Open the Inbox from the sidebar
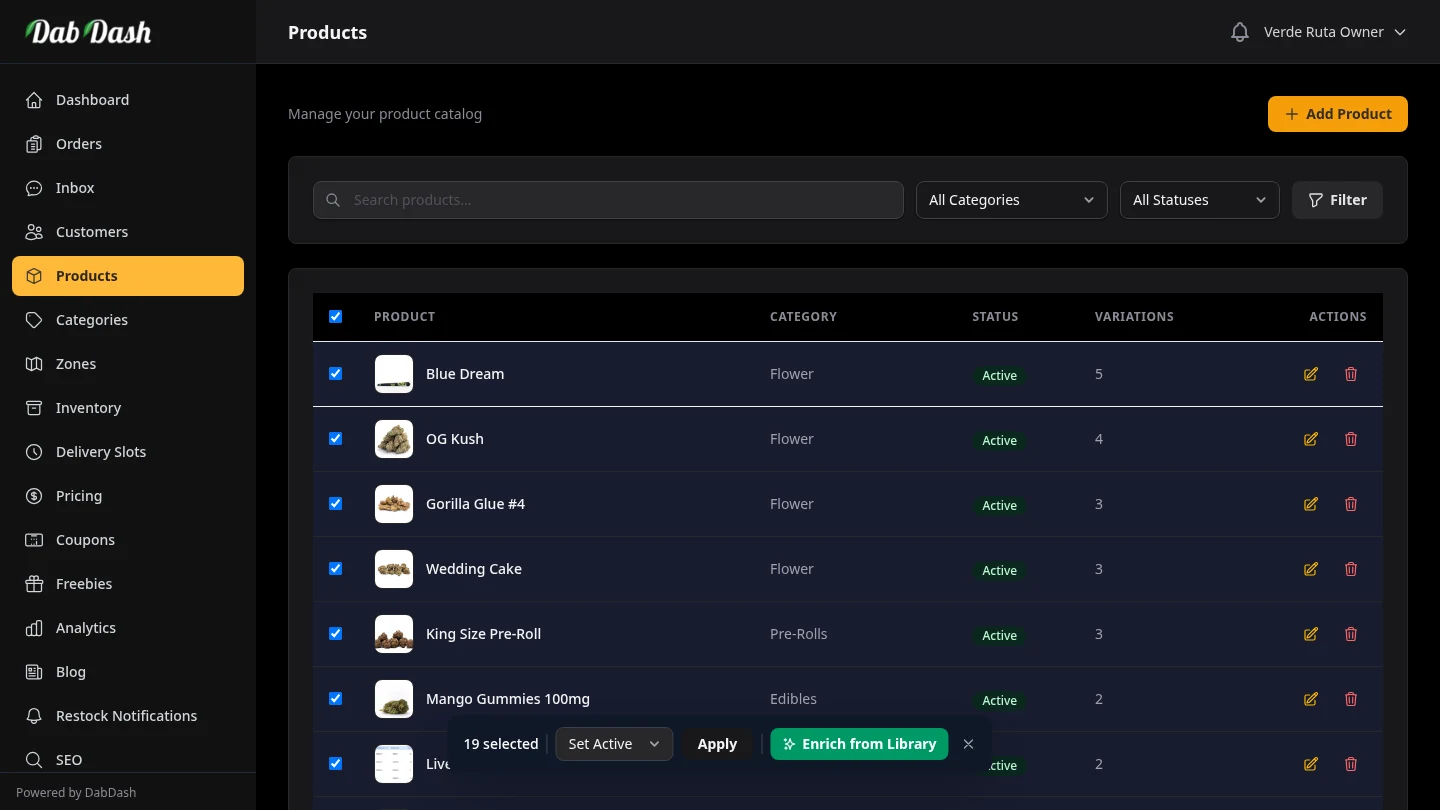This screenshot has width=1440, height=810. [x=74, y=188]
